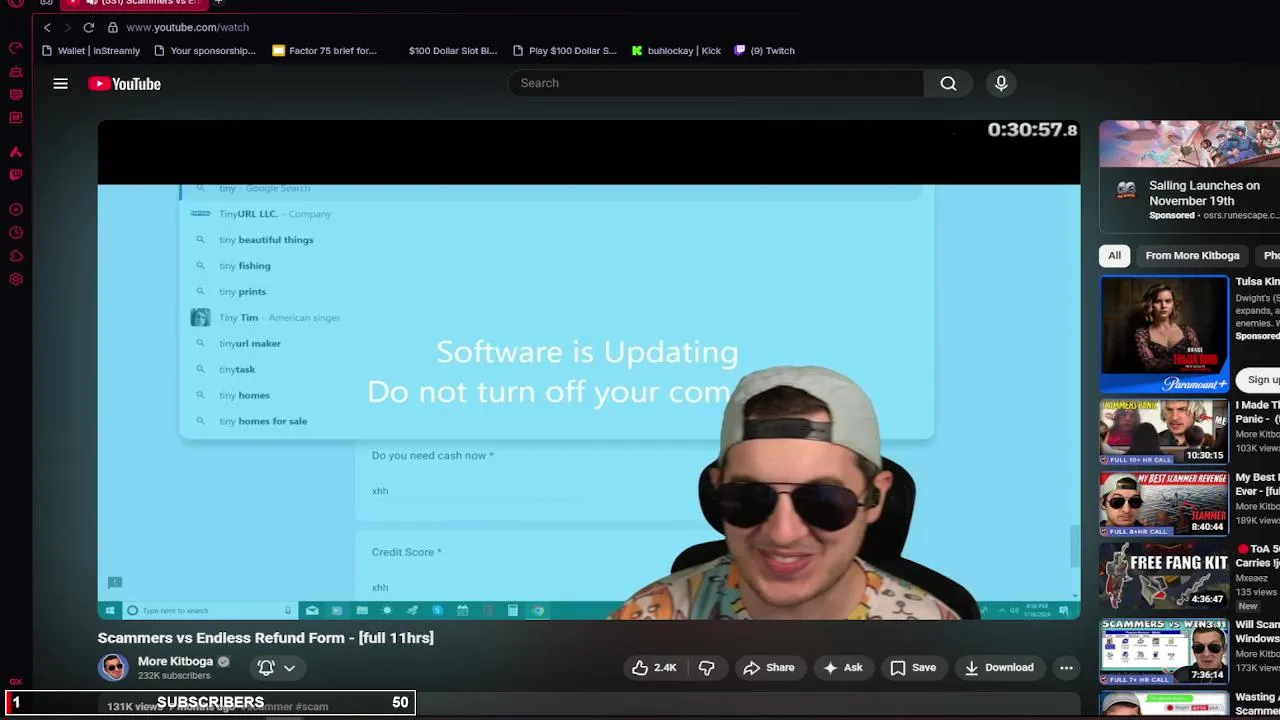Click the browser site info icon

click(113, 27)
